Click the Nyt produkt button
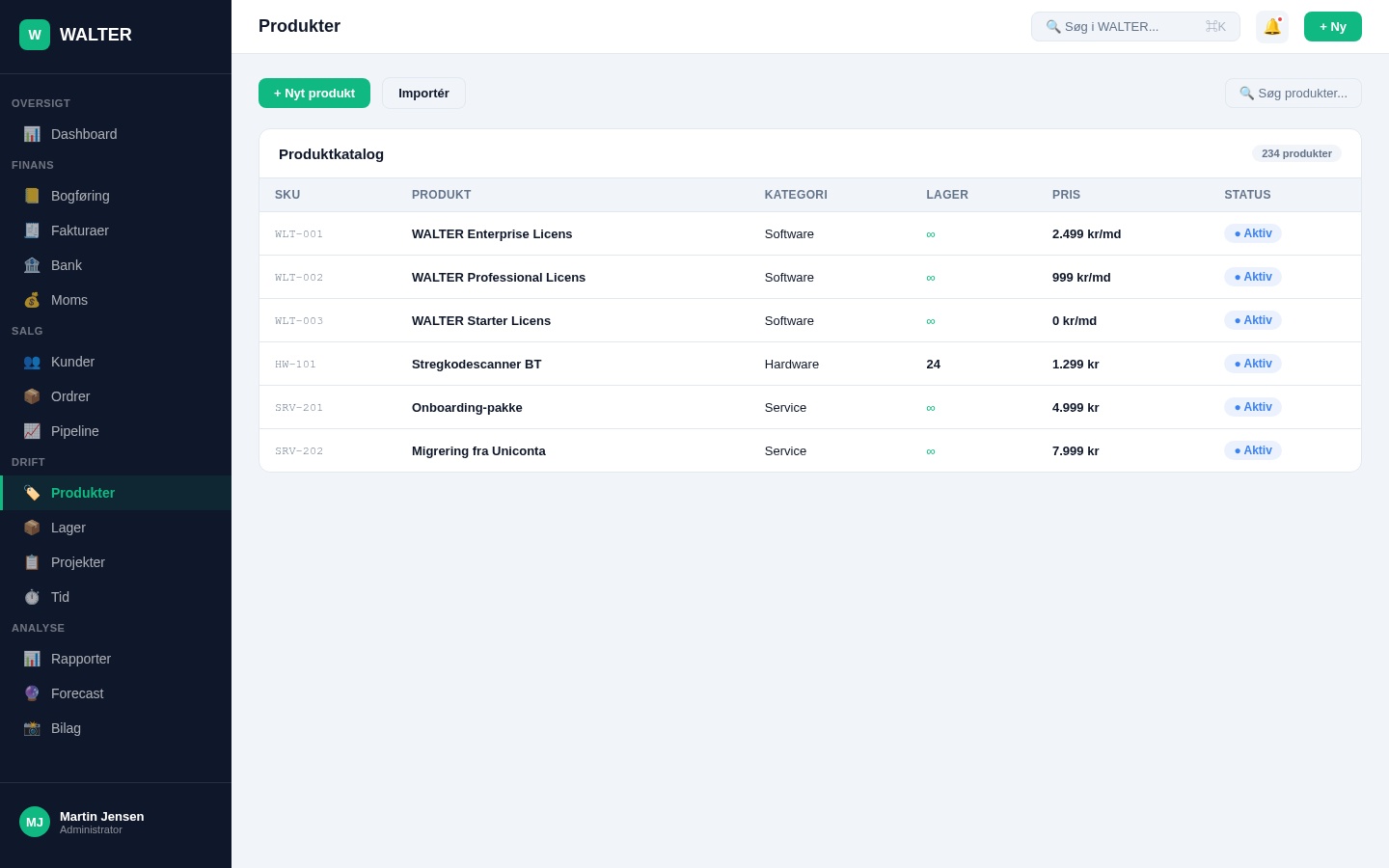This screenshot has width=1389, height=868. [x=314, y=94]
